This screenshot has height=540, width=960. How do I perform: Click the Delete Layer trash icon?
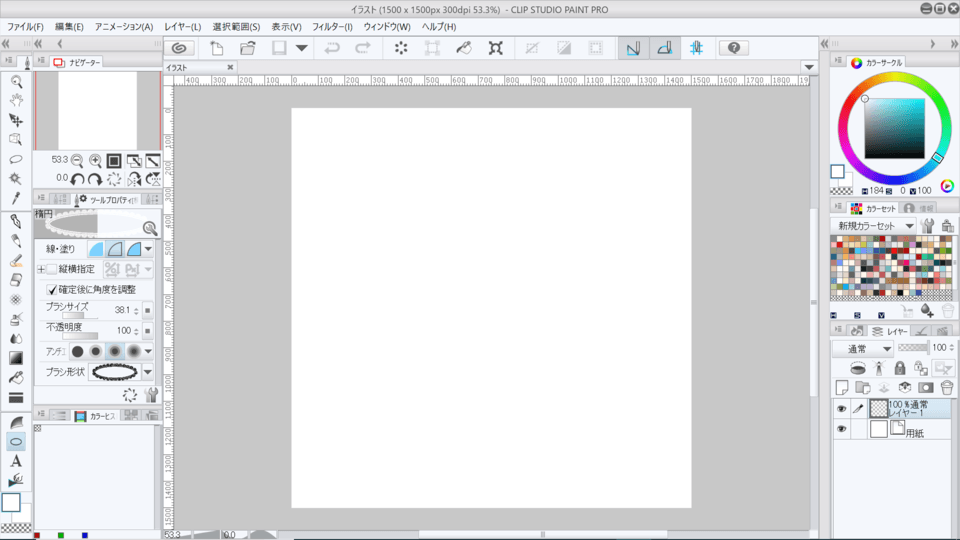coord(947,387)
